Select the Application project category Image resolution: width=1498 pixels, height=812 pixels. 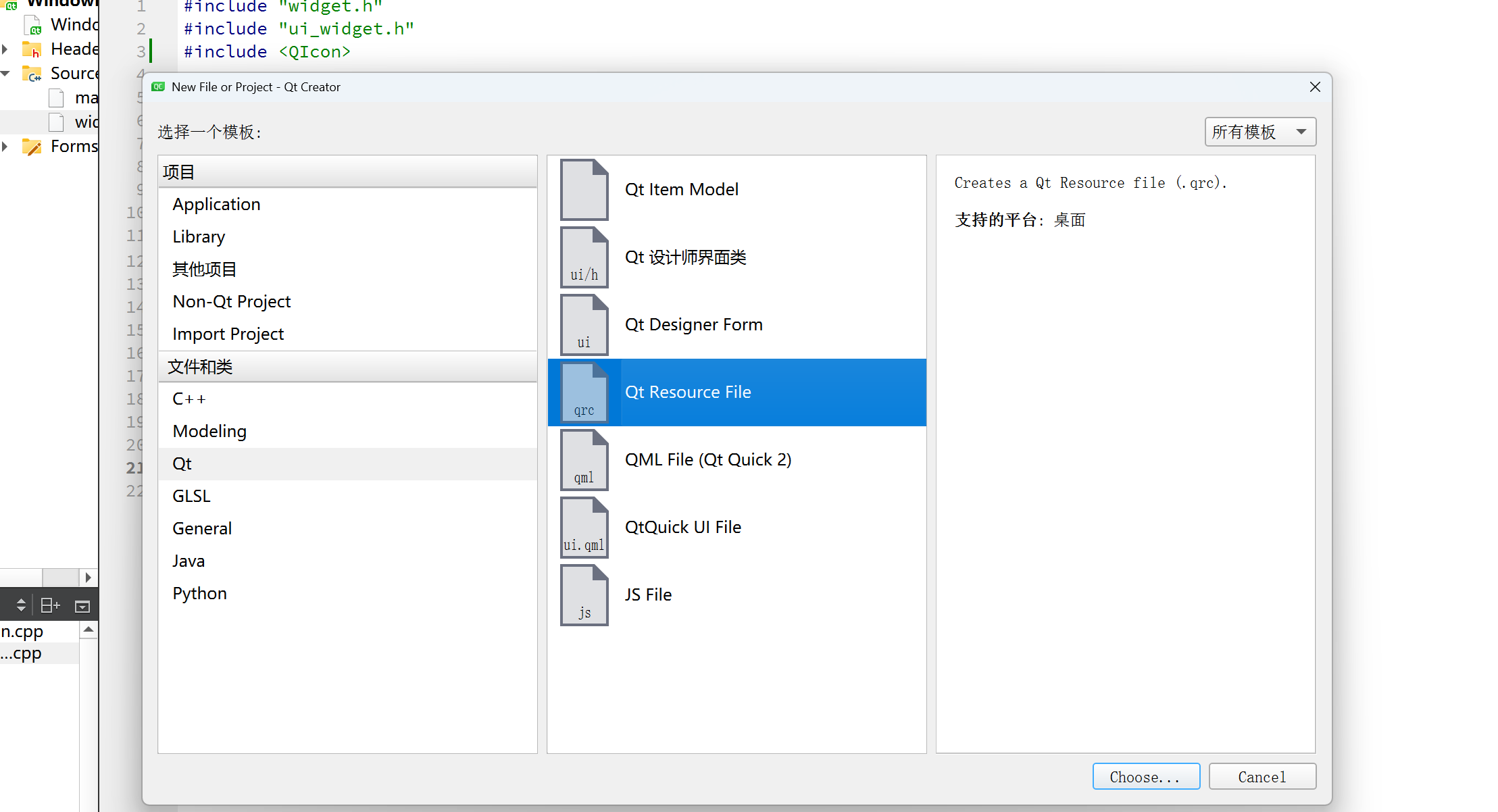tap(216, 205)
